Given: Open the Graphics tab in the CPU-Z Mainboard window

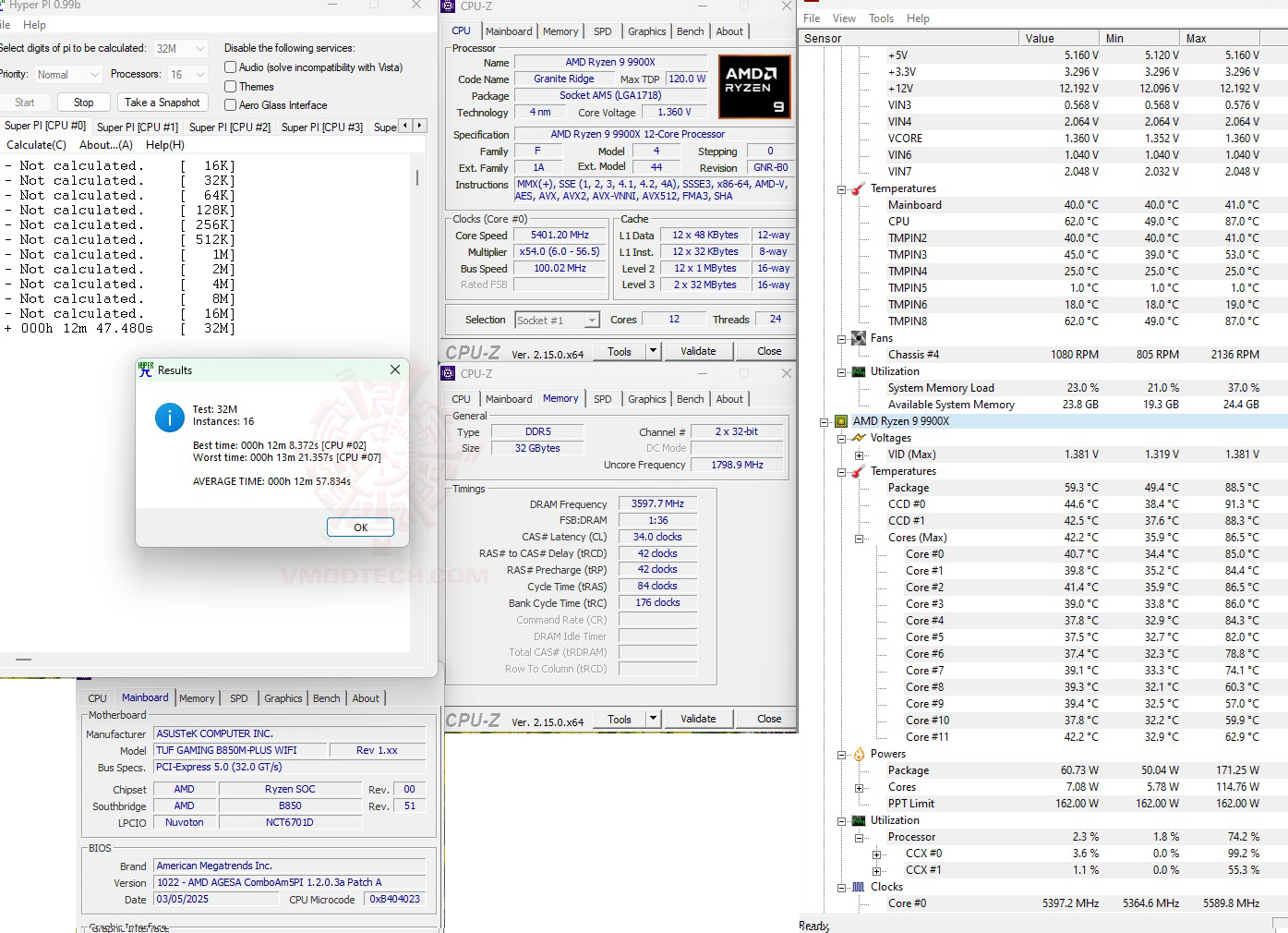Looking at the screenshot, I should pos(283,698).
